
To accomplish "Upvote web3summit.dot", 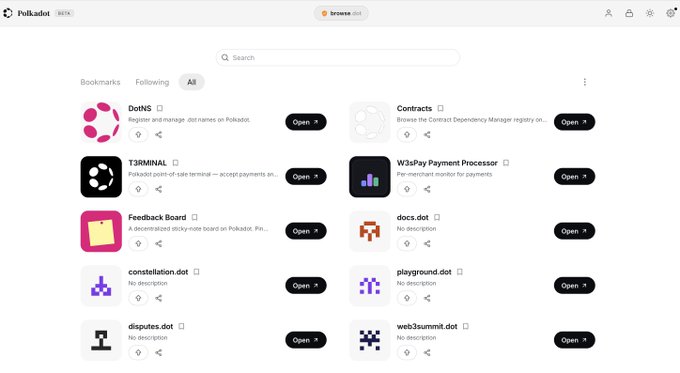I will point(407,353).
